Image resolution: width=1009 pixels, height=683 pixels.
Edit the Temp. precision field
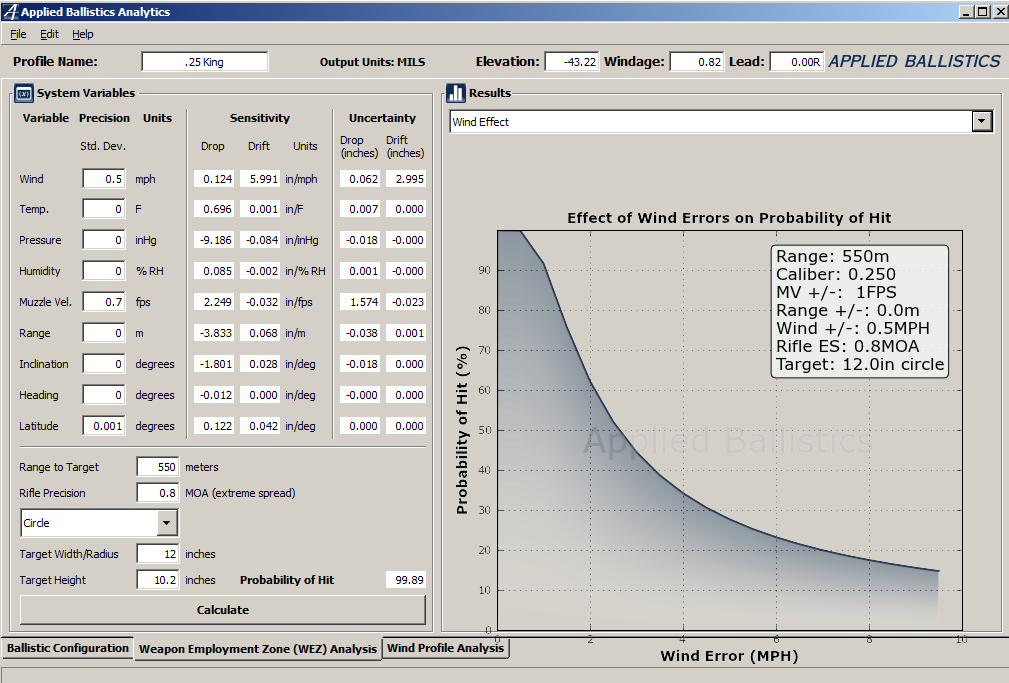pos(104,209)
